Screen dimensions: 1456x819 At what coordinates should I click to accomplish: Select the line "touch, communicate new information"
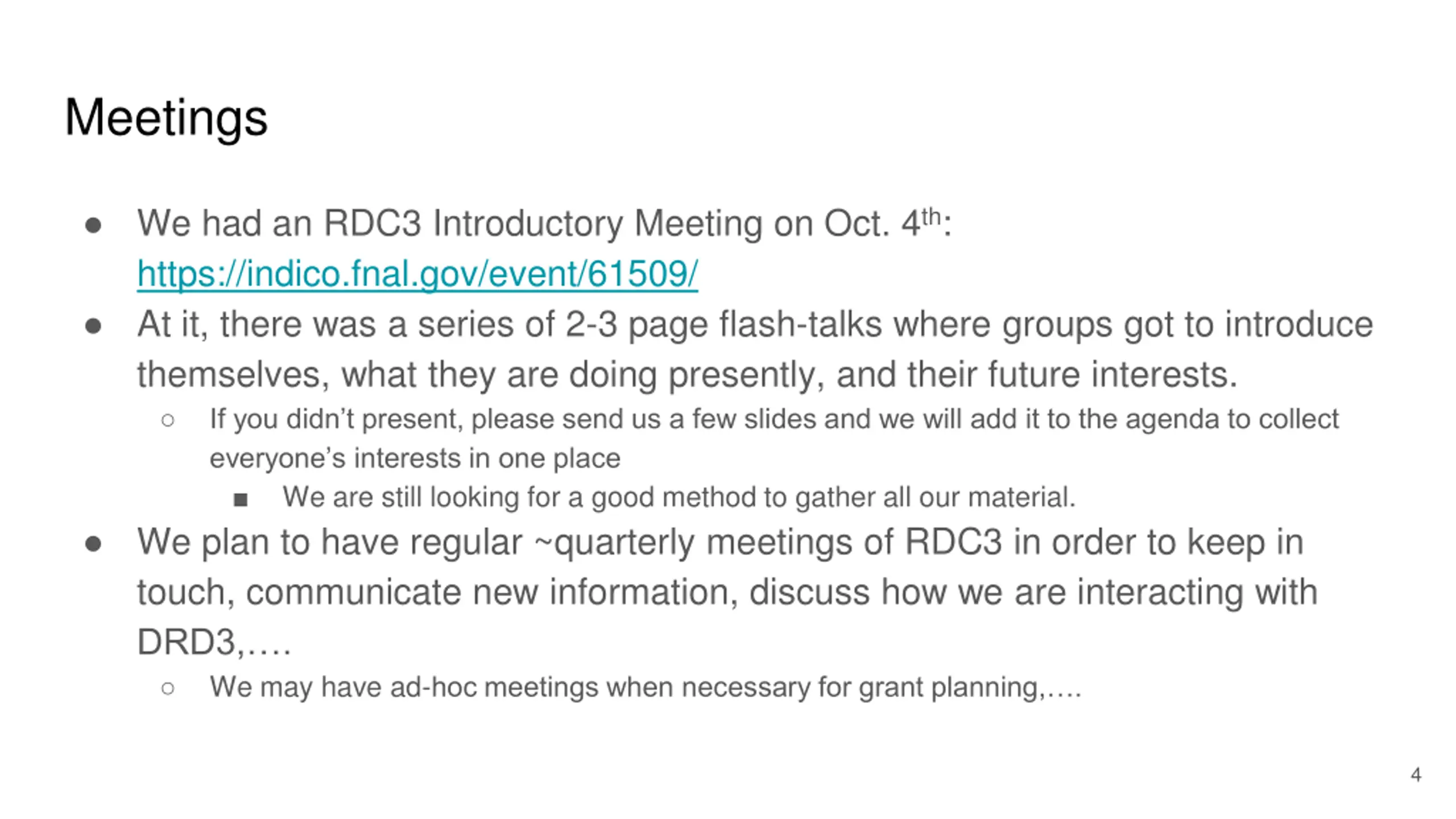727,592
